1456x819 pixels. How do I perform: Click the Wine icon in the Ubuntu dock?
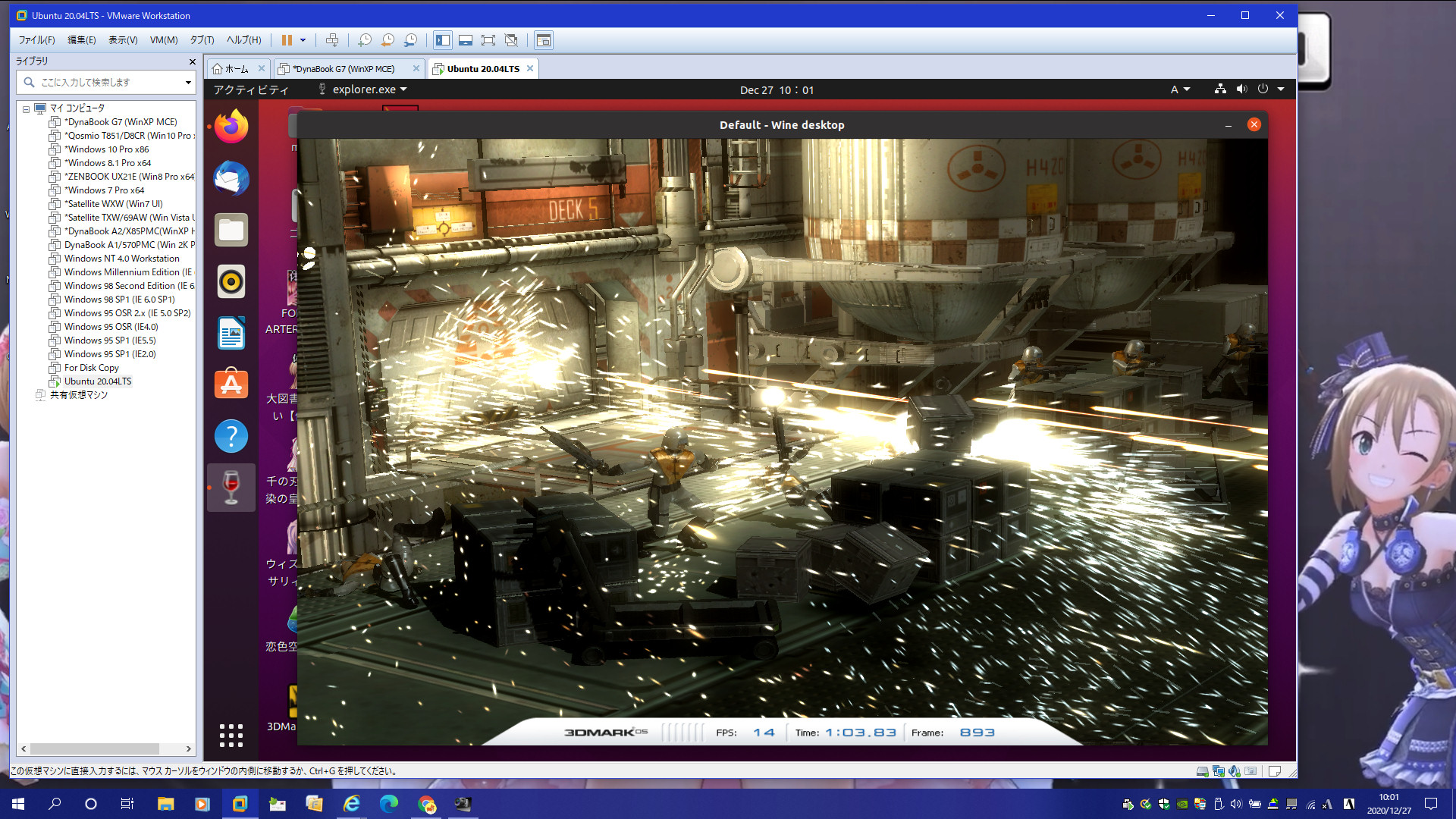[231, 488]
